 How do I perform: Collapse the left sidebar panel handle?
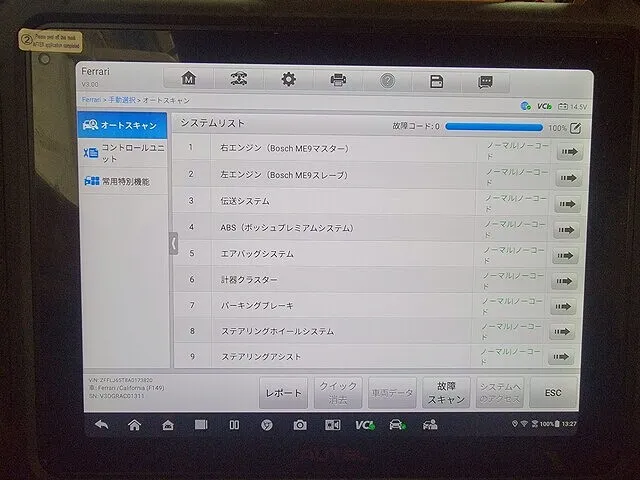tap(173, 243)
